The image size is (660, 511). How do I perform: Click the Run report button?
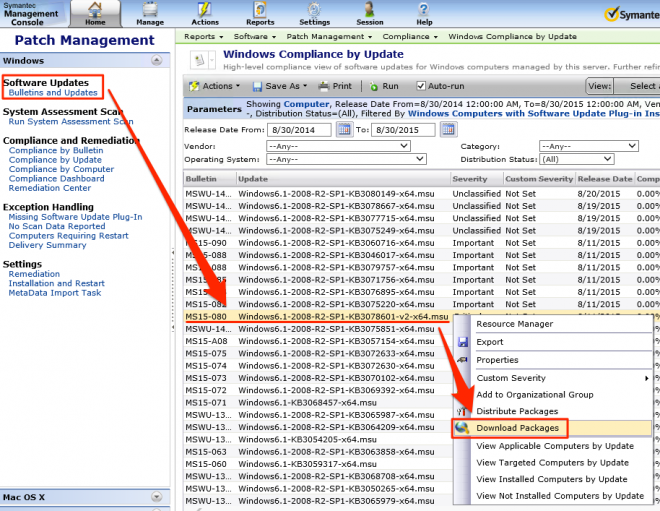384,86
